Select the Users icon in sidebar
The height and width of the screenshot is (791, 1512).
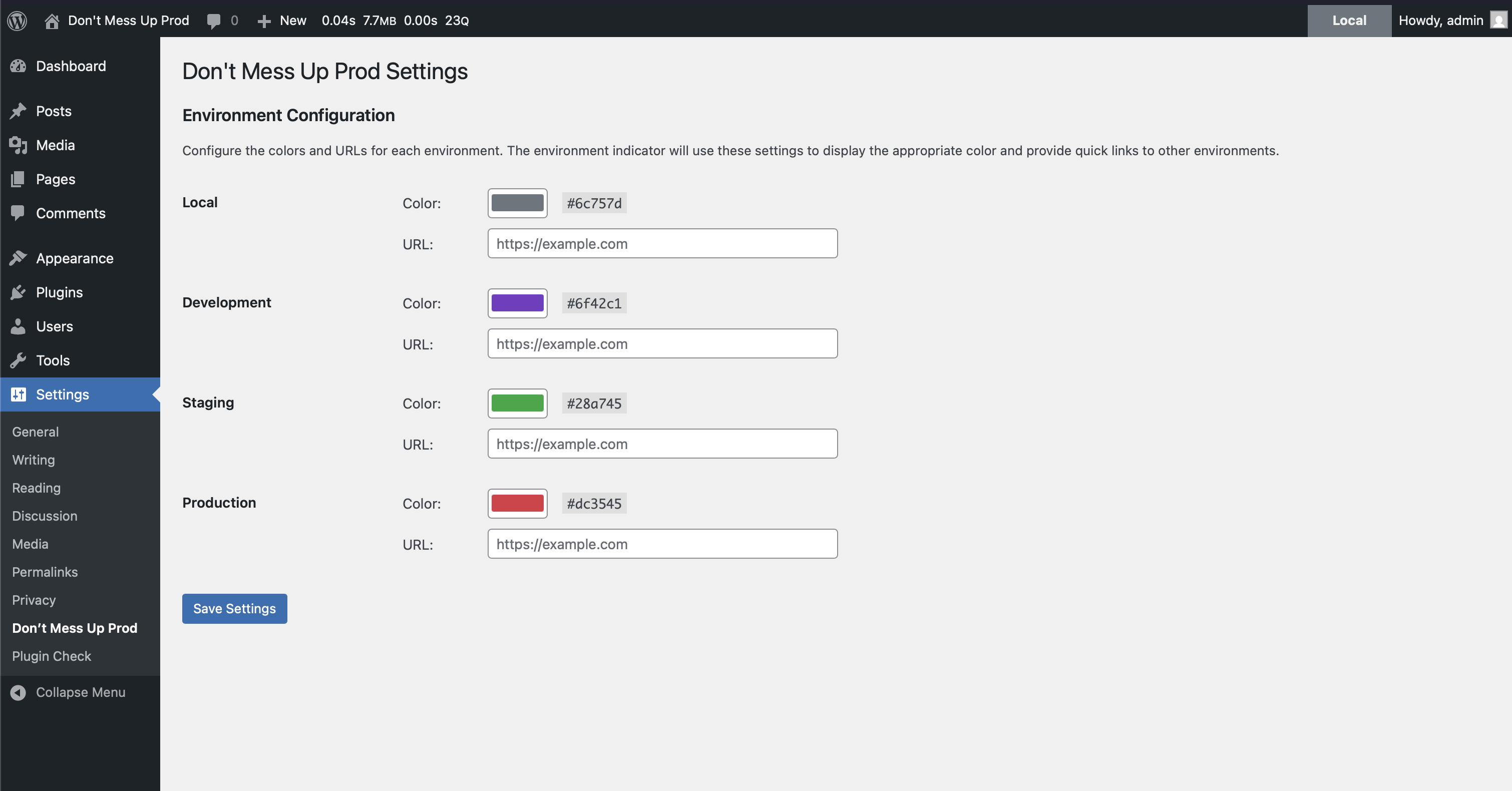point(18,326)
